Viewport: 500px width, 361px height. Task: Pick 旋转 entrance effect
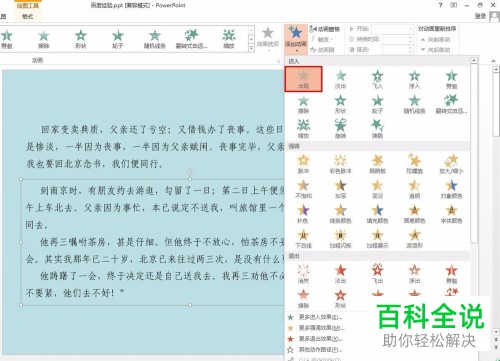coord(340,129)
